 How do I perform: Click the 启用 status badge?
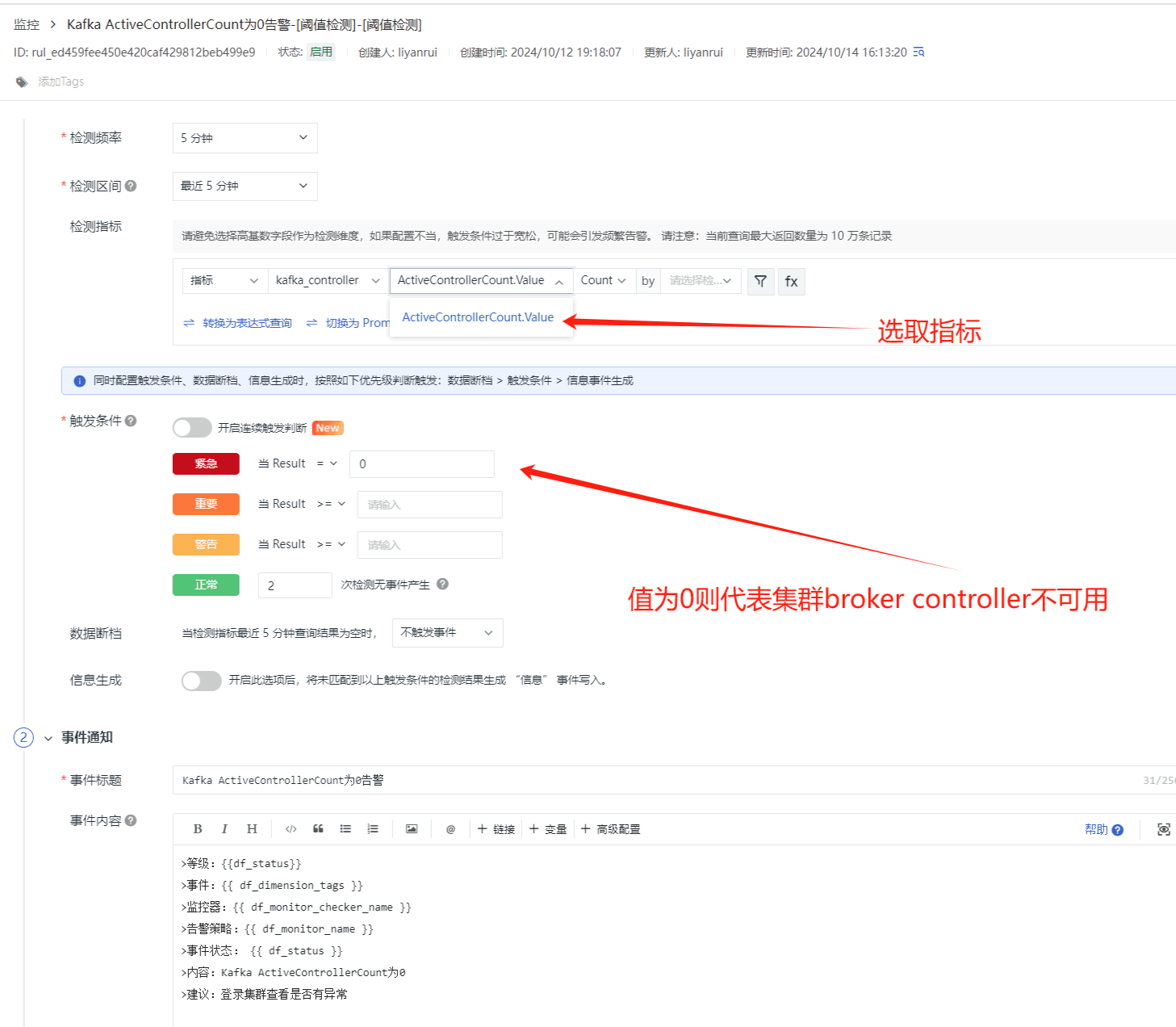tap(321, 52)
